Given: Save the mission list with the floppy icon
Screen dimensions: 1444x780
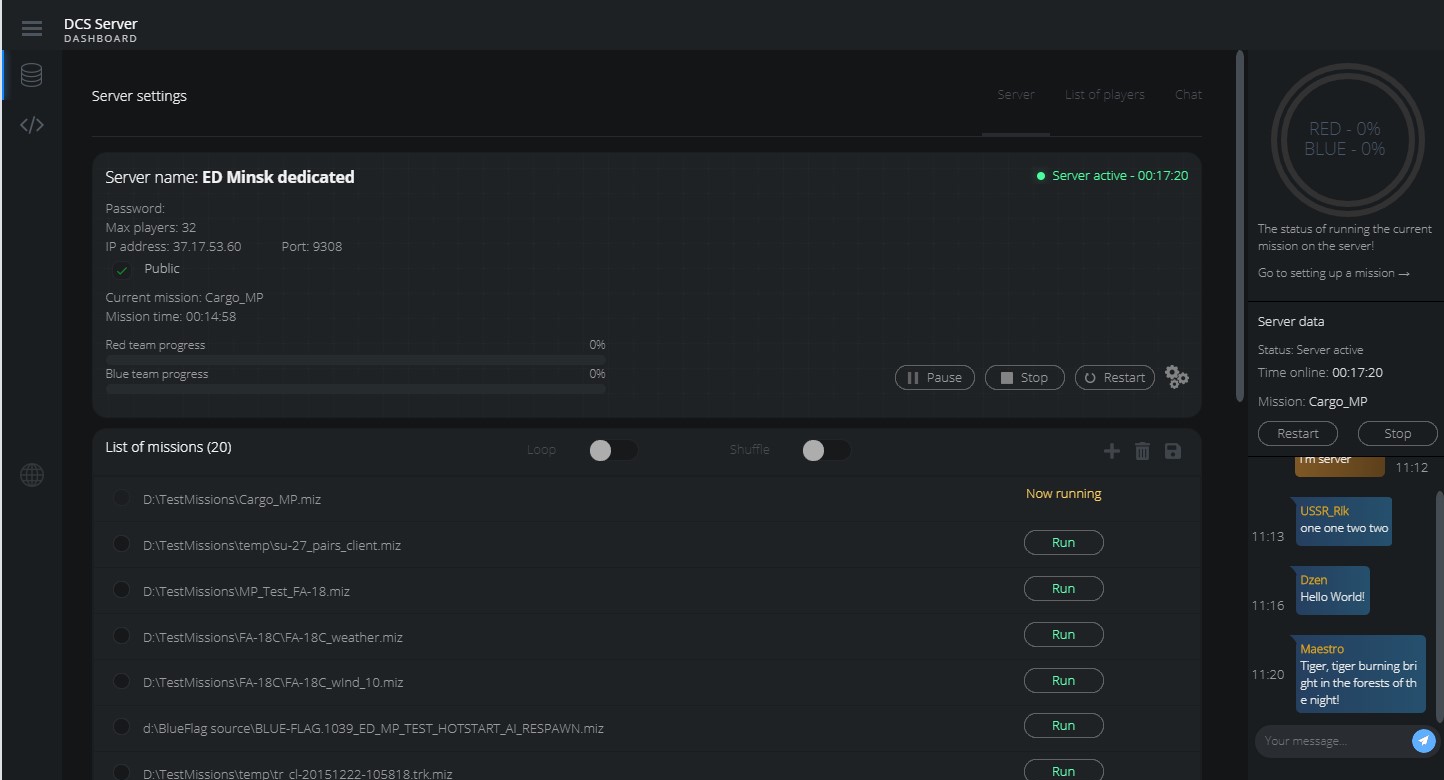Looking at the screenshot, I should click(x=1172, y=451).
